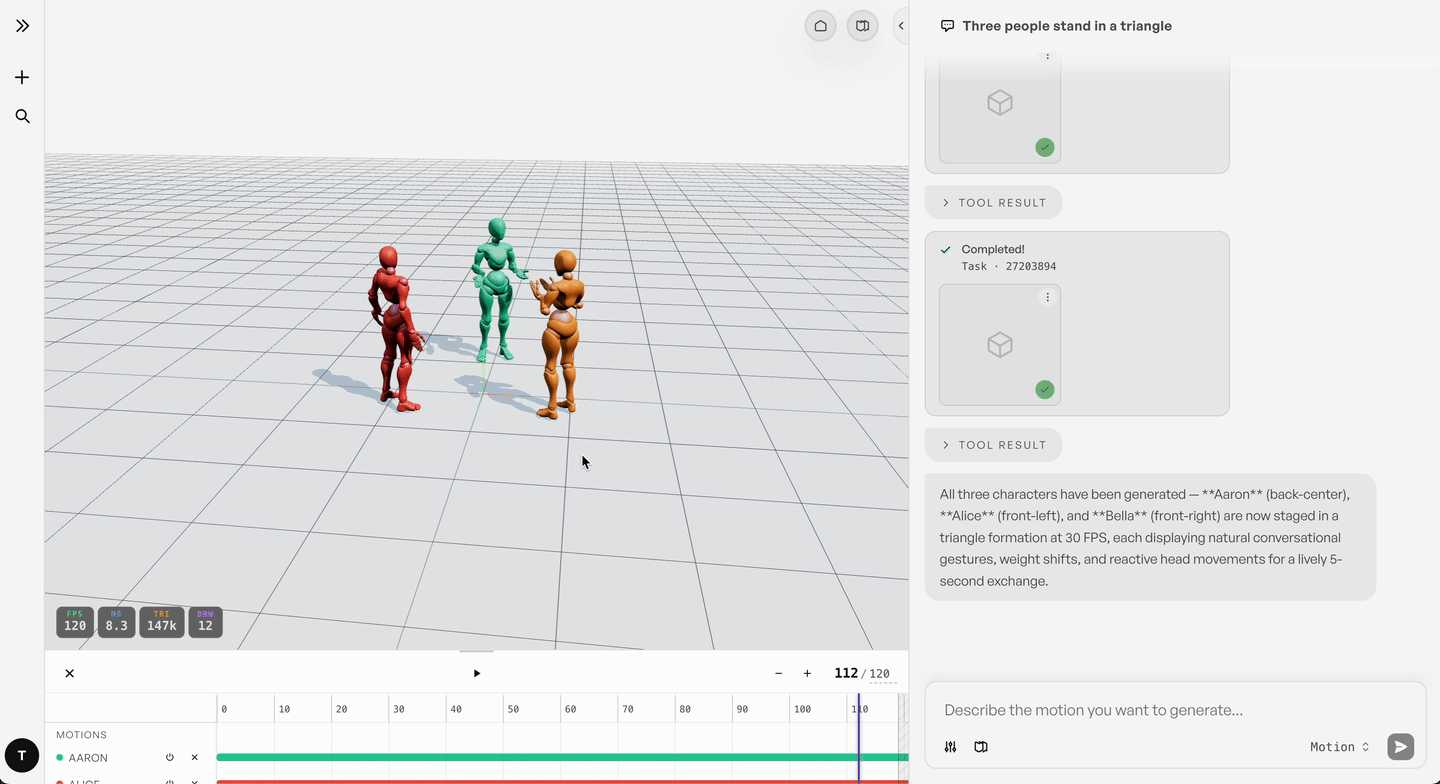The width and height of the screenshot is (1440, 784).
Task: Zoom in the timeline with plus
Action: pyautogui.click(x=807, y=673)
